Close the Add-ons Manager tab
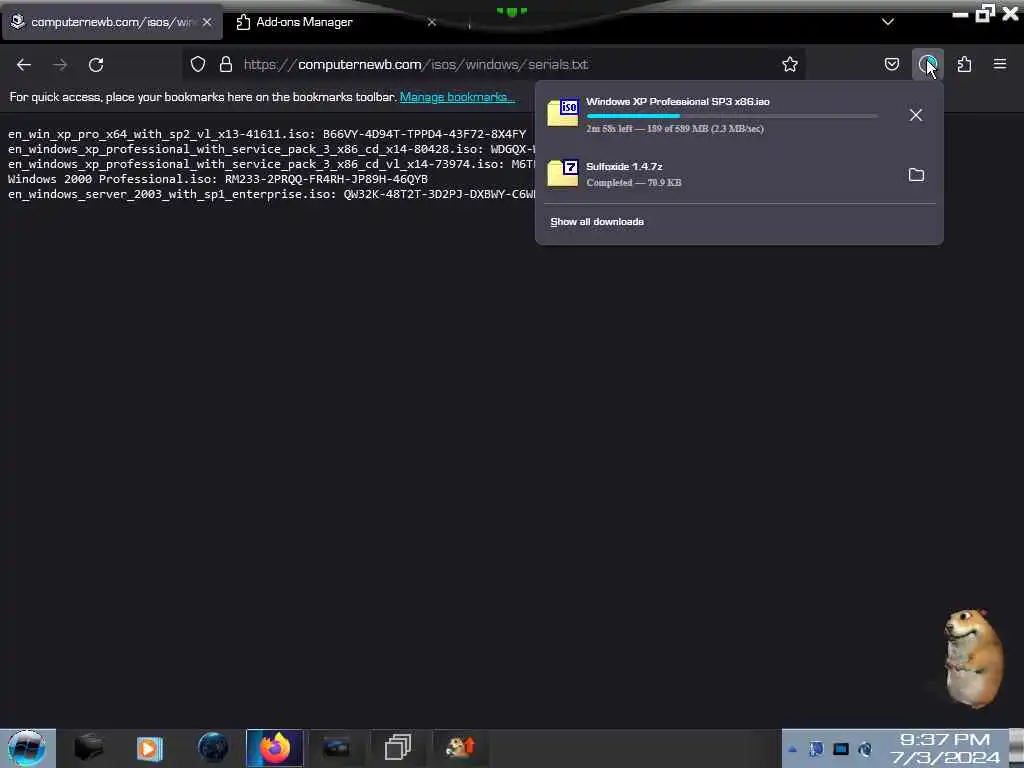Image resolution: width=1024 pixels, height=768 pixels. (x=432, y=22)
